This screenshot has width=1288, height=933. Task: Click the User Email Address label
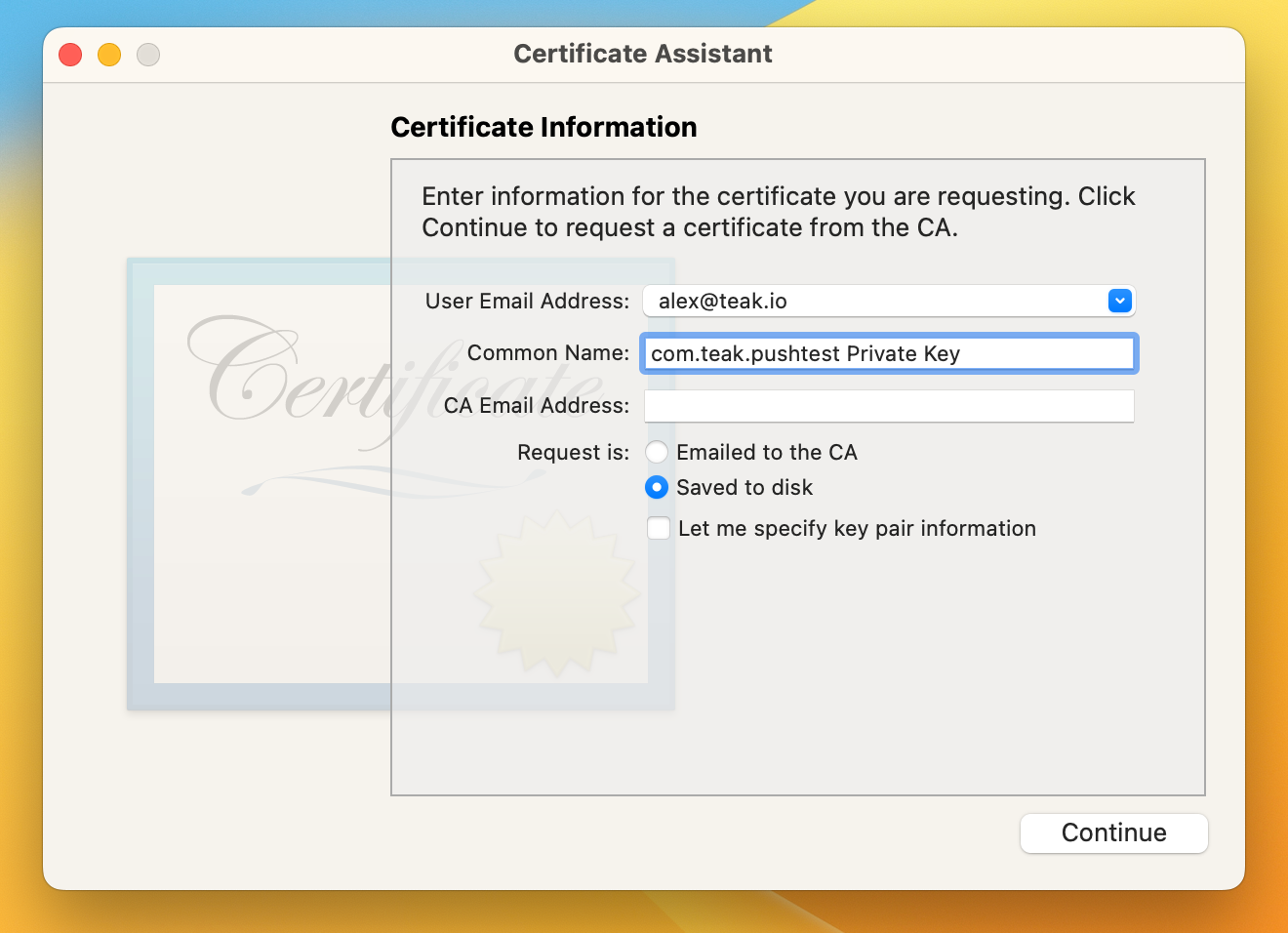[527, 301]
